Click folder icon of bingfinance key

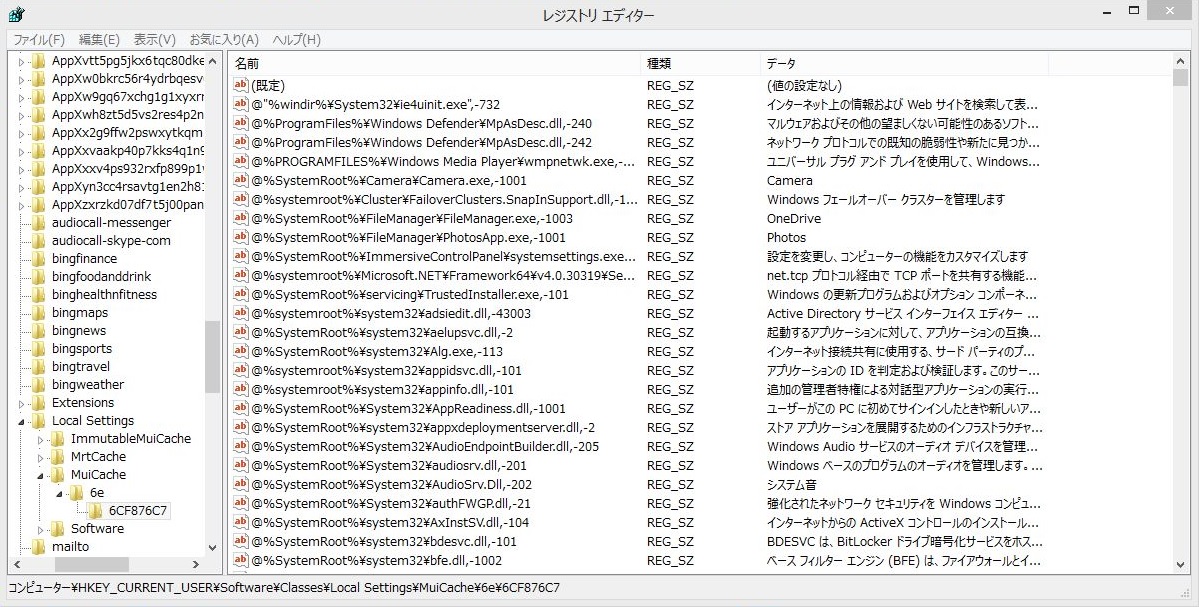tap(38, 258)
